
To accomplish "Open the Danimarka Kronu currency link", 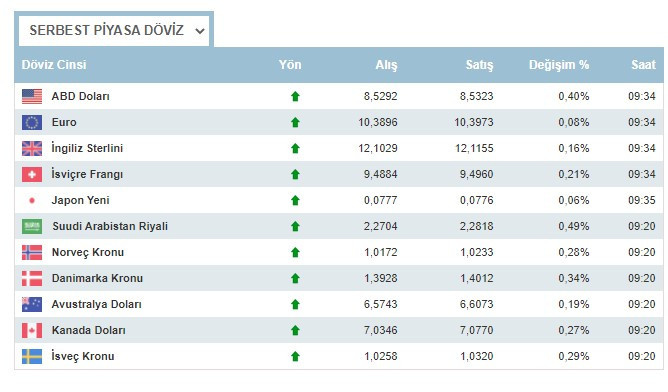I will click(97, 278).
